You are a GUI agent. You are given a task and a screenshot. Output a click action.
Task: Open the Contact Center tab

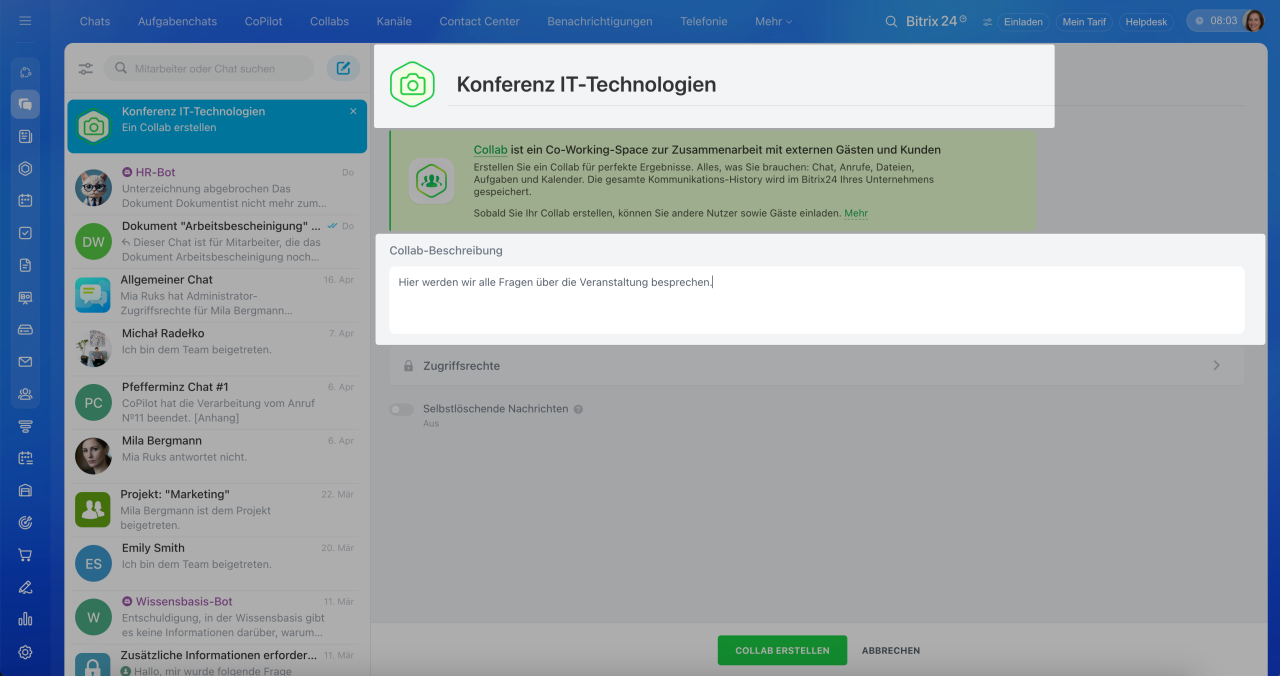(x=479, y=21)
